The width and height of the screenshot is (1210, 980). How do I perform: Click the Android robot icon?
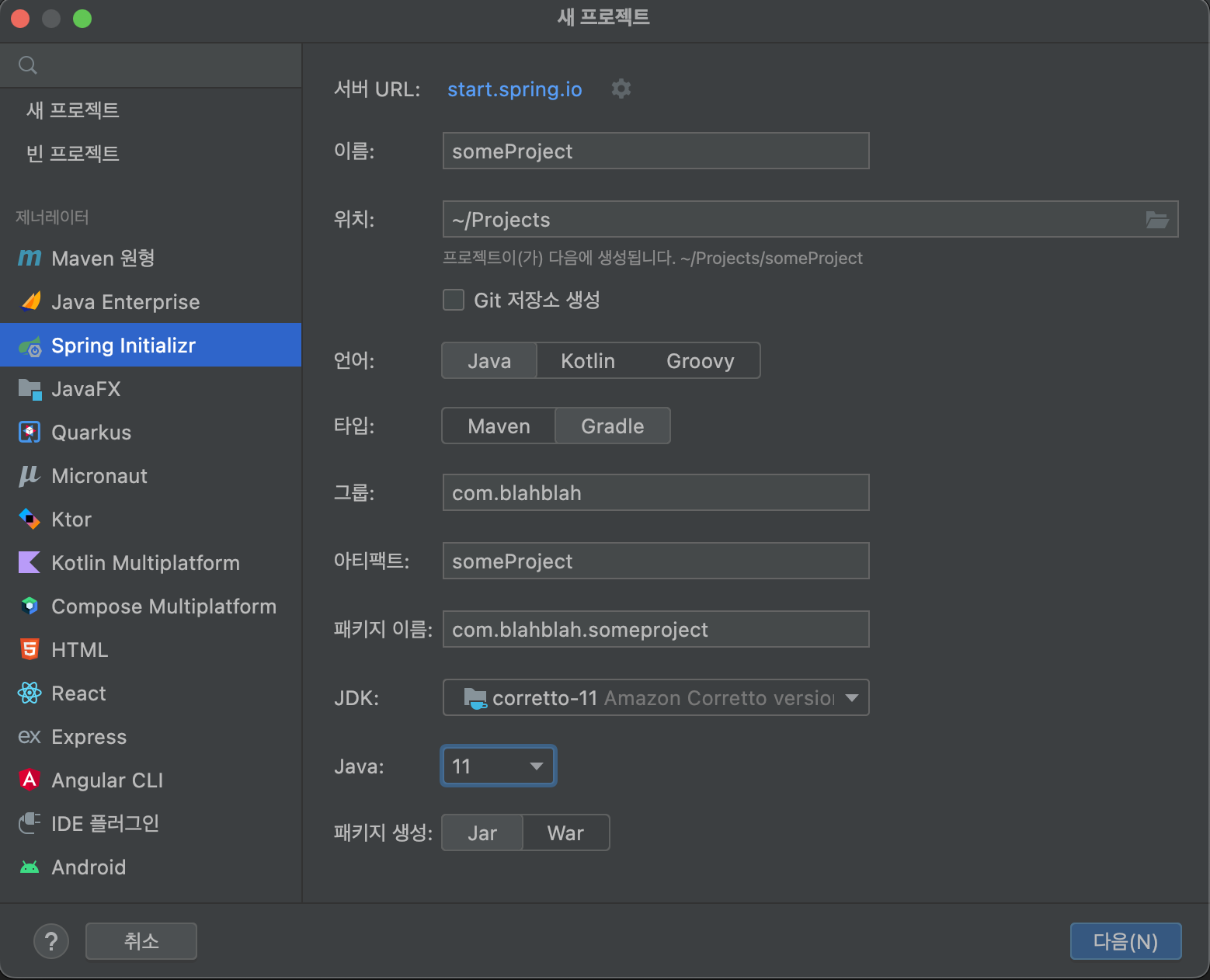point(30,867)
